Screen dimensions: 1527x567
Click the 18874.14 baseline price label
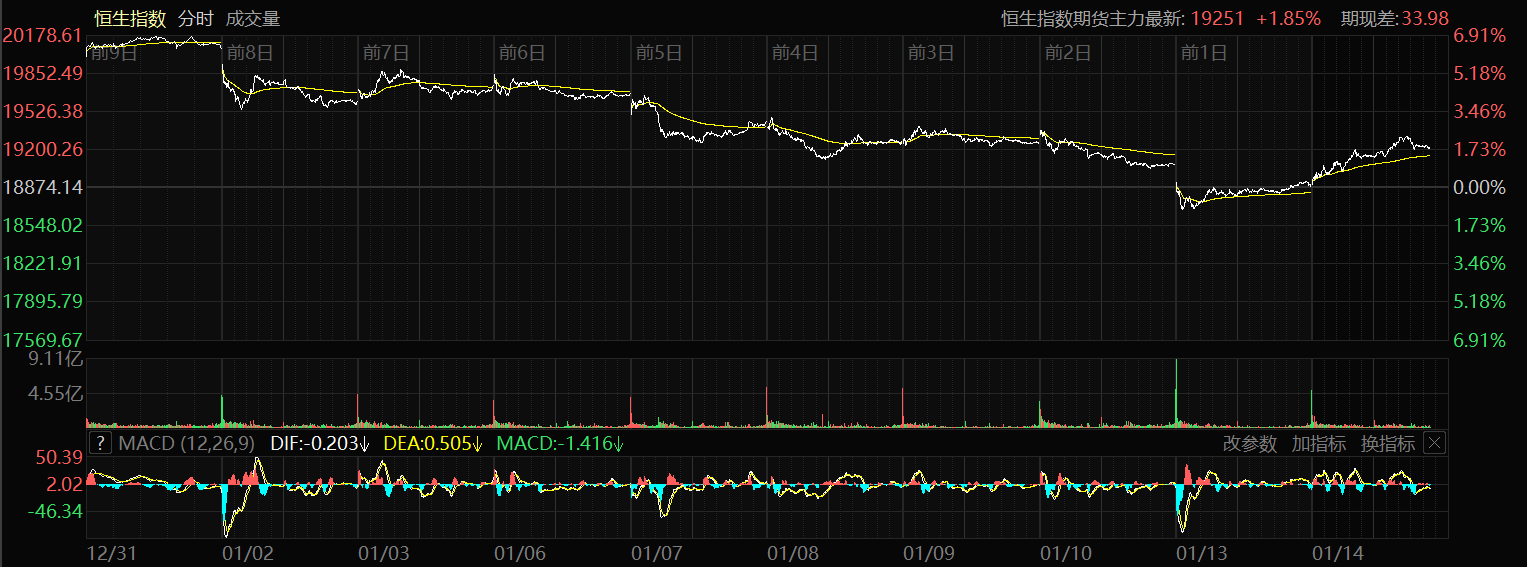pyautogui.click(x=42, y=187)
